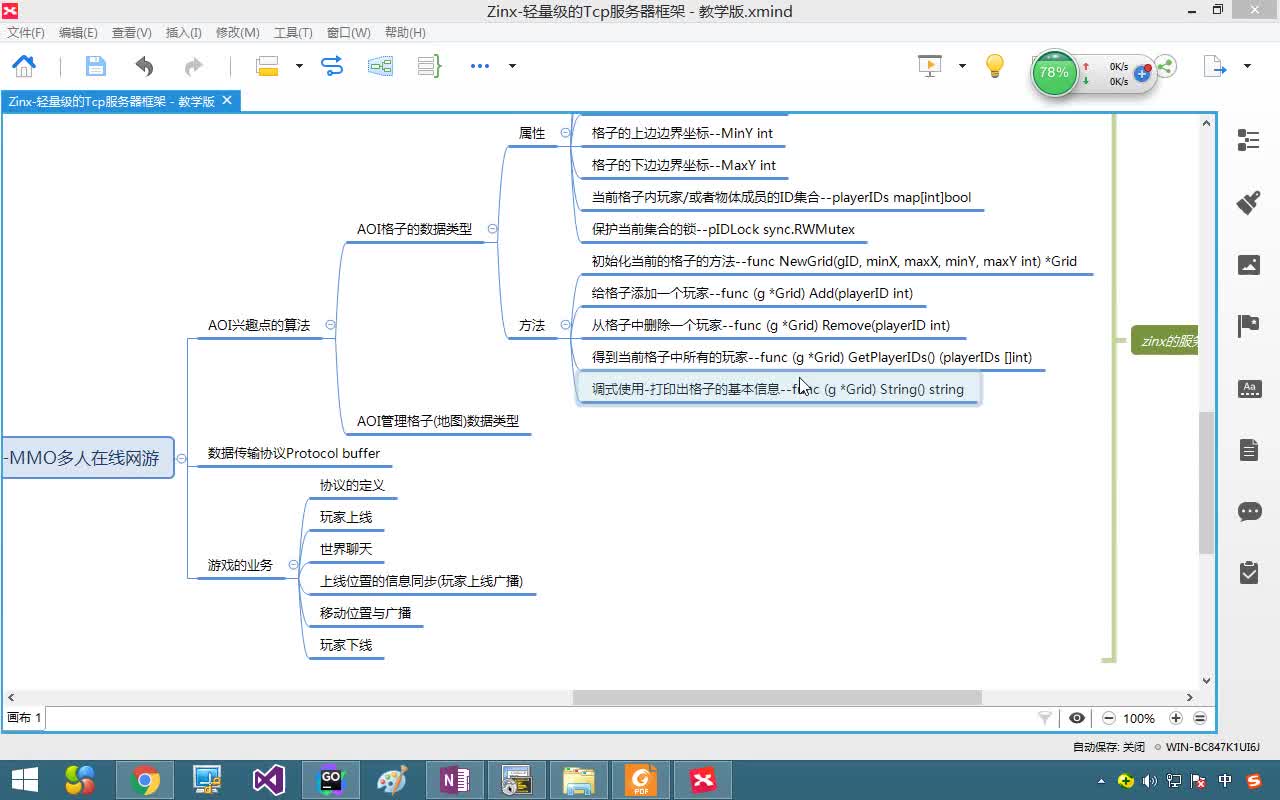
Task: Open the Format brush panel in the sidebar
Action: point(1248,202)
